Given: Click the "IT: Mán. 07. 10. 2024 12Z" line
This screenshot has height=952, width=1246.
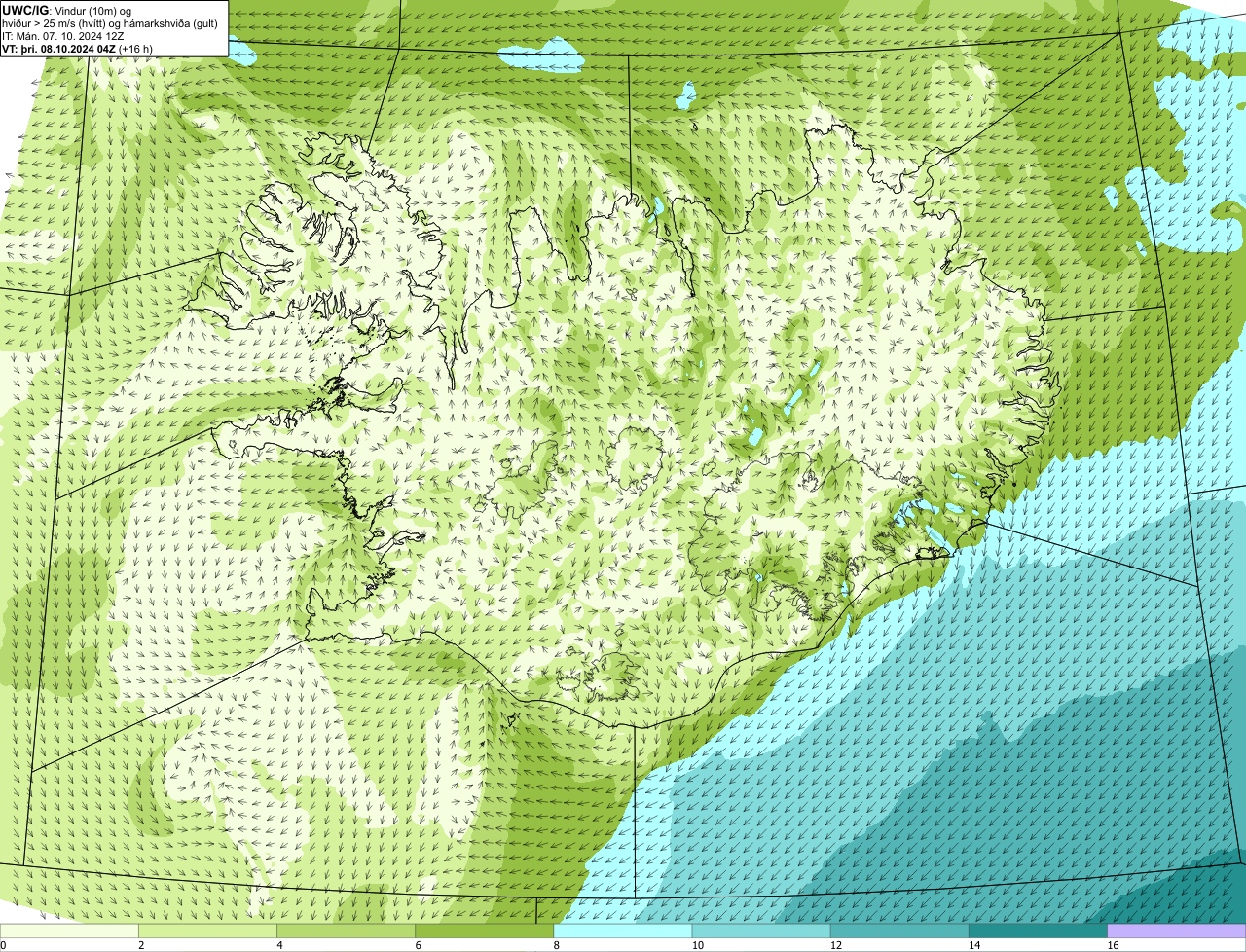Looking at the screenshot, I should pos(63,35).
